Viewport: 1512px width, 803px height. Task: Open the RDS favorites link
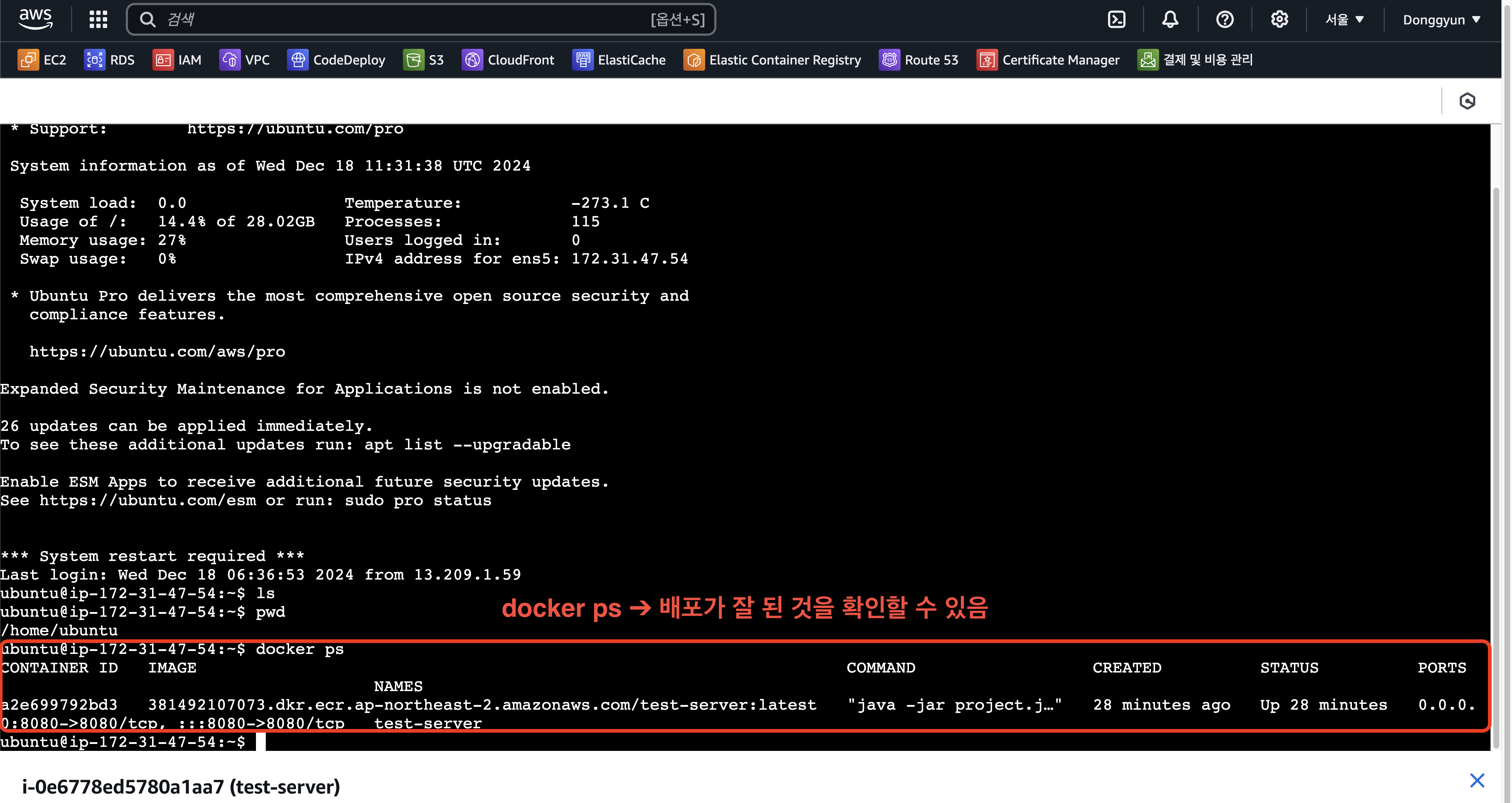(110, 60)
